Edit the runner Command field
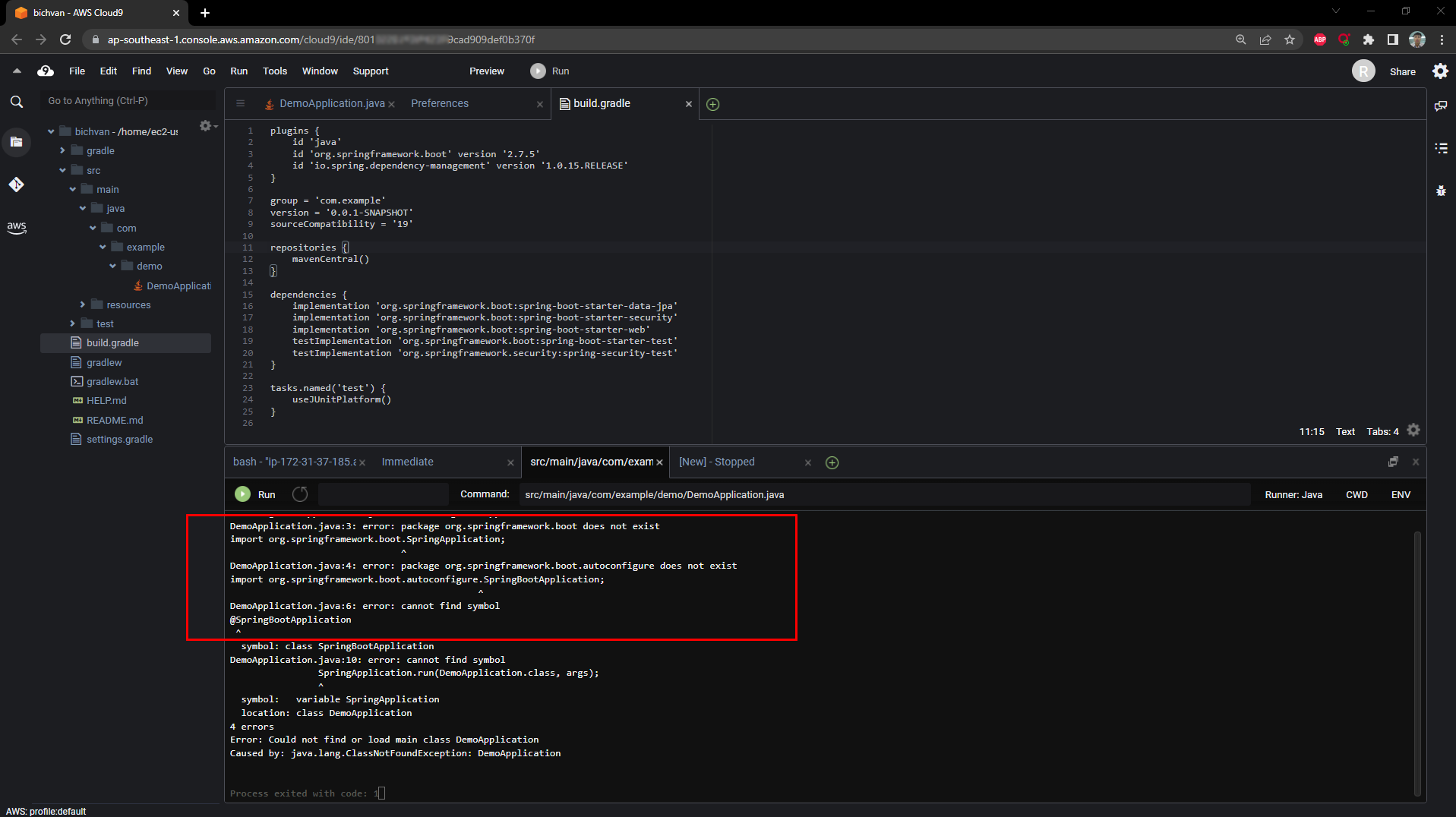This screenshot has width=1456, height=817. tap(885, 494)
